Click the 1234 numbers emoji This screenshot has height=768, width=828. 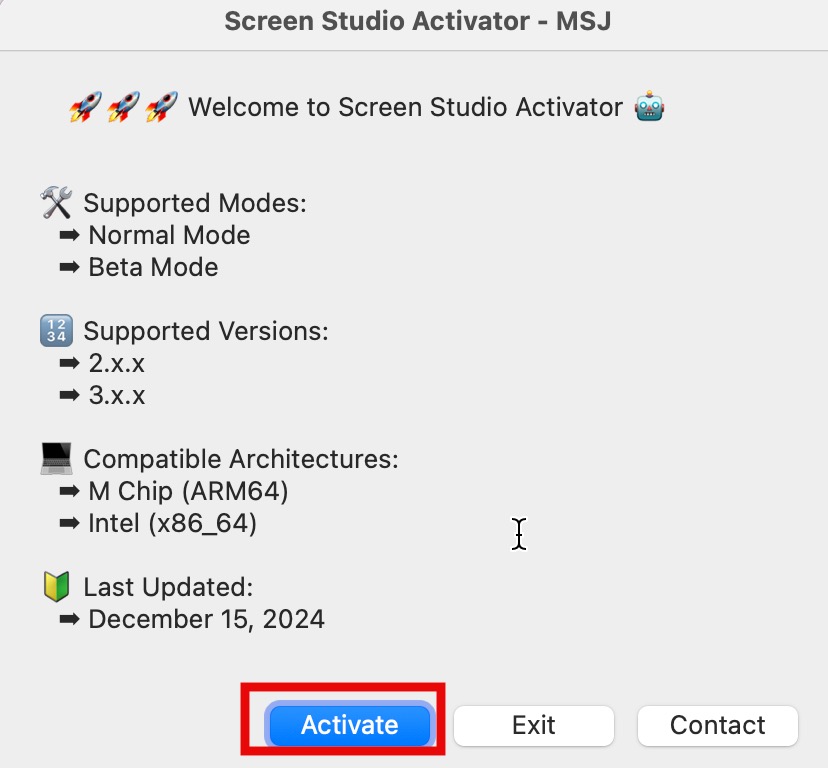coord(56,331)
